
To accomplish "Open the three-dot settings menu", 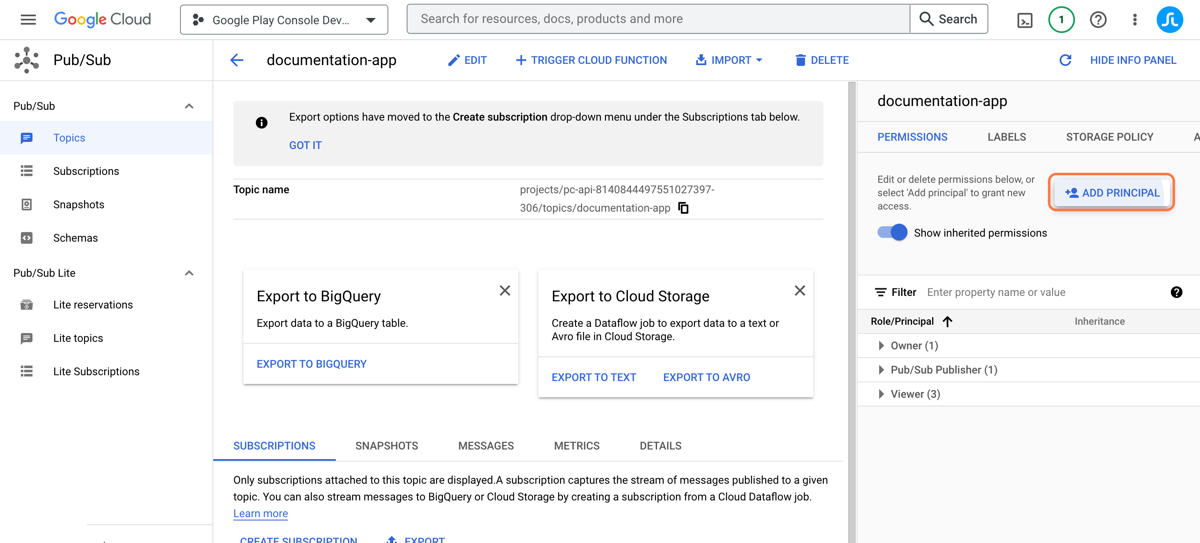I will click(1134, 20).
